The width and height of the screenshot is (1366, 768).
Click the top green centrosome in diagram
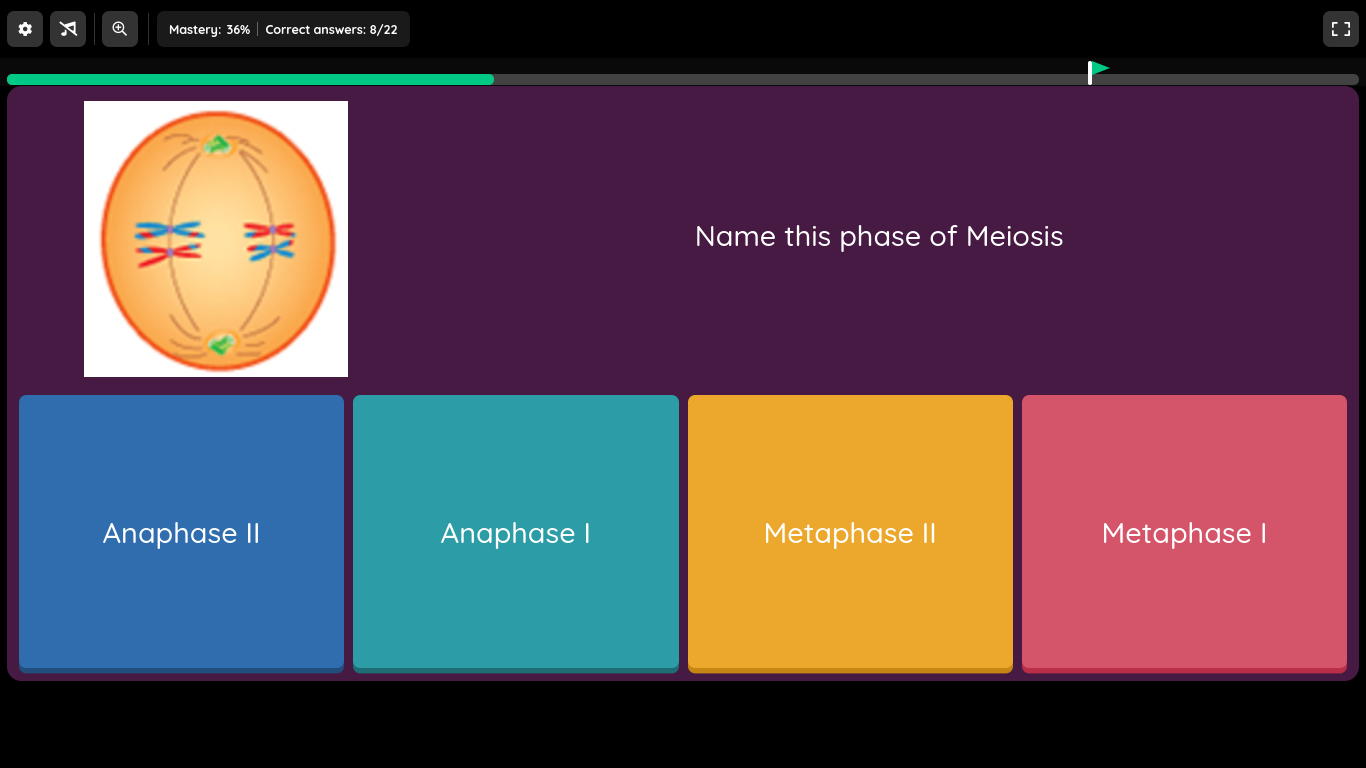(217, 146)
